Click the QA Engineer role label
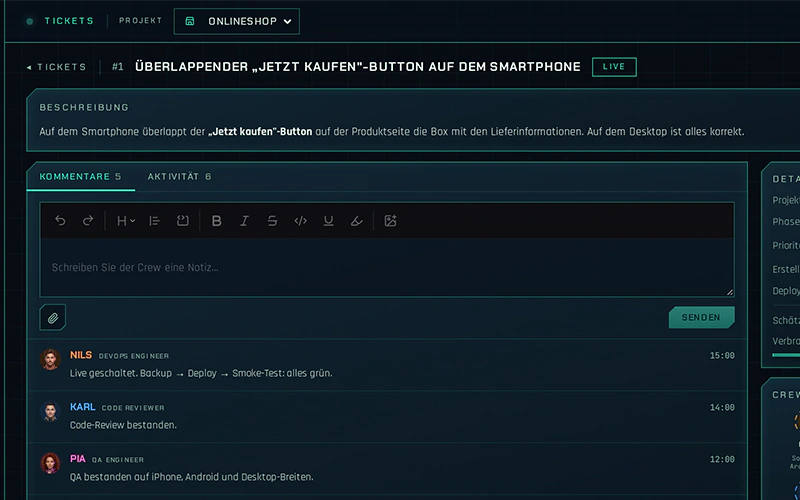Viewport: 800px width, 500px height. click(118, 460)
